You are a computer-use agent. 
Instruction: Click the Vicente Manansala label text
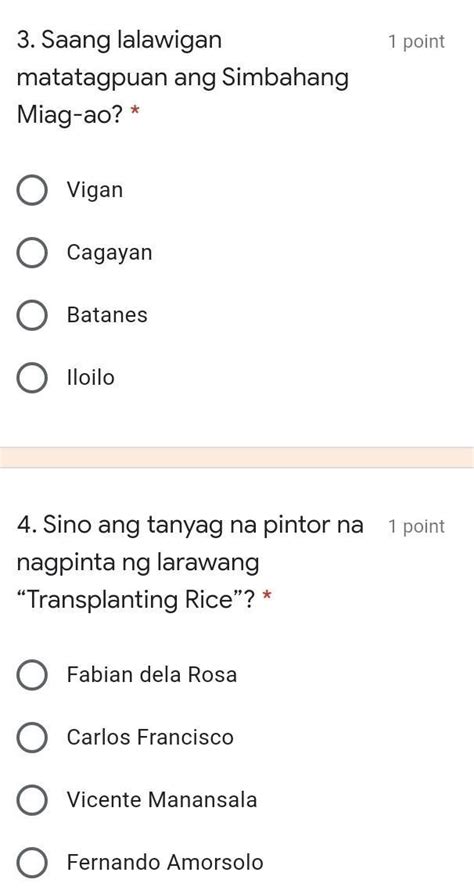(x=162, y=800)
